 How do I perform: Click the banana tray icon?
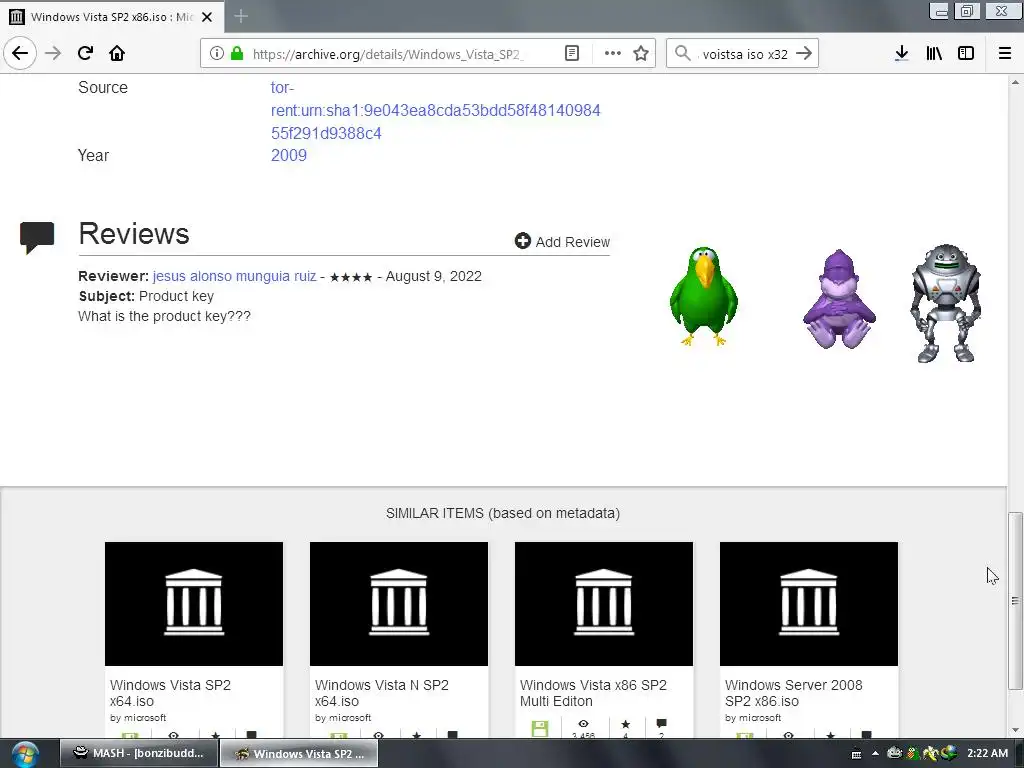[929, 754]
